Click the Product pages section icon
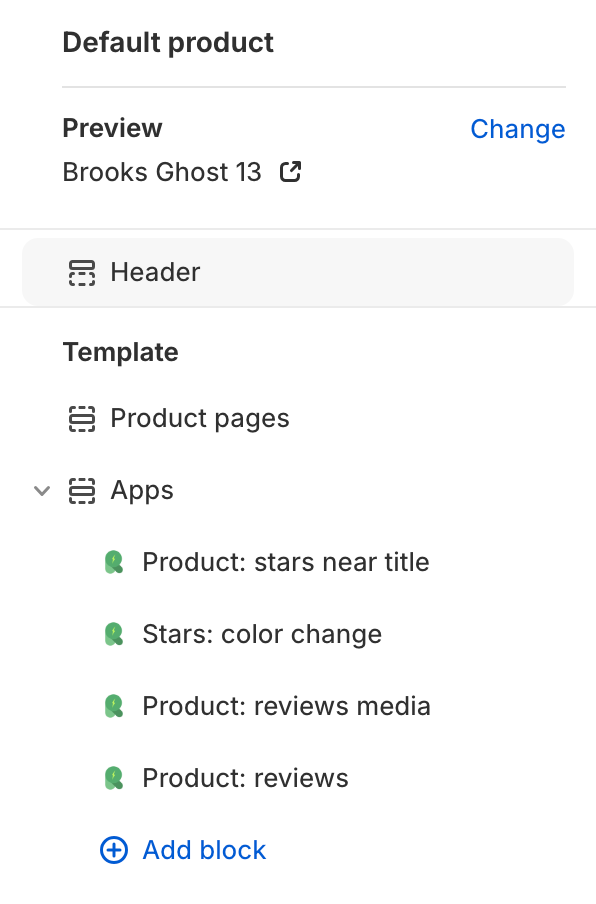Viewport: 596px width, 904px height. (82, 419)
